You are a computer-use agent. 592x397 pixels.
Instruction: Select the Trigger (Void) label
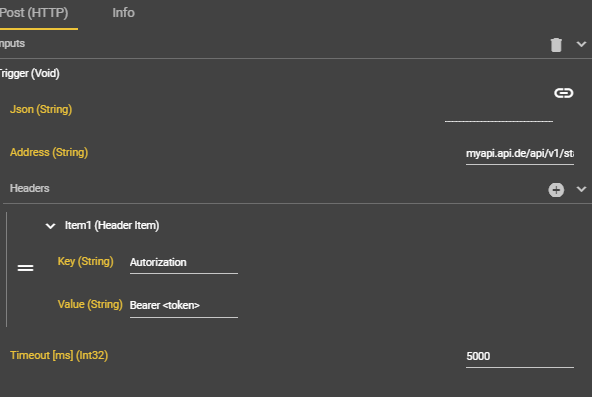pos(29,74)
